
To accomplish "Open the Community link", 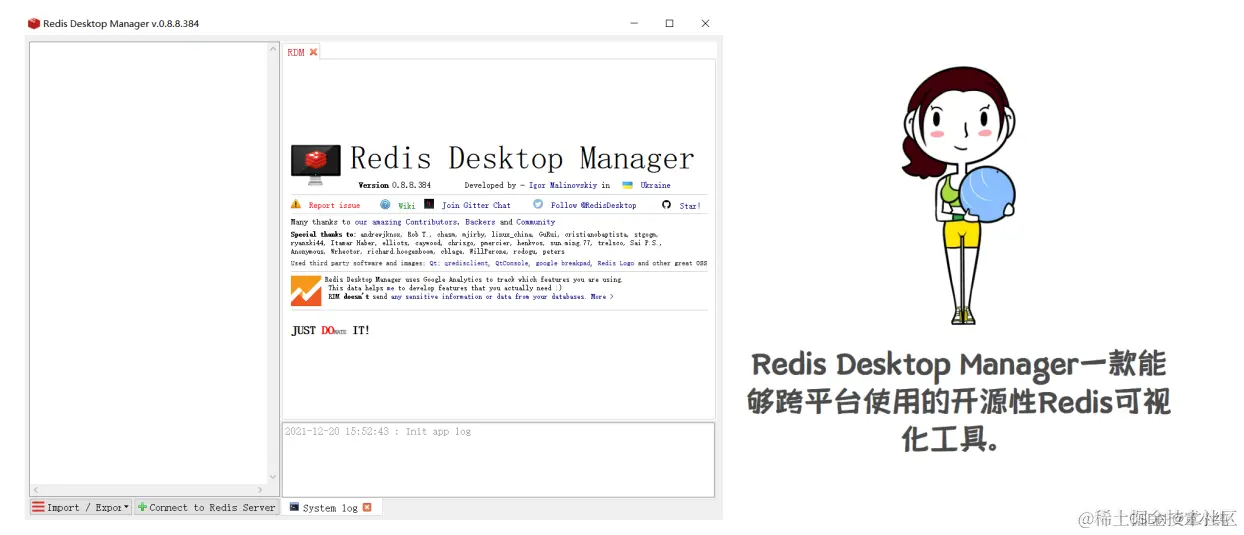I will point(536,222).
